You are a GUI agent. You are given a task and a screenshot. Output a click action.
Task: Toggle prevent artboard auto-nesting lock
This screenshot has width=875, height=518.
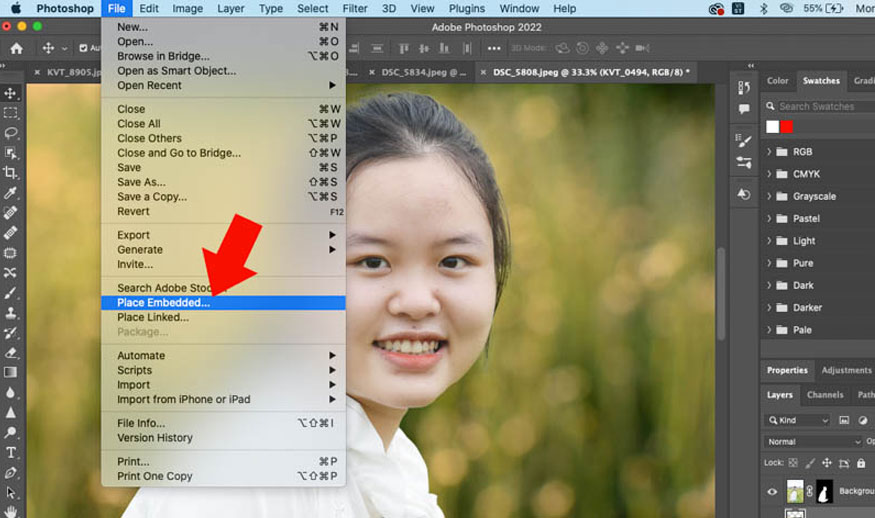pyautogui.click(x=844, y=463)
